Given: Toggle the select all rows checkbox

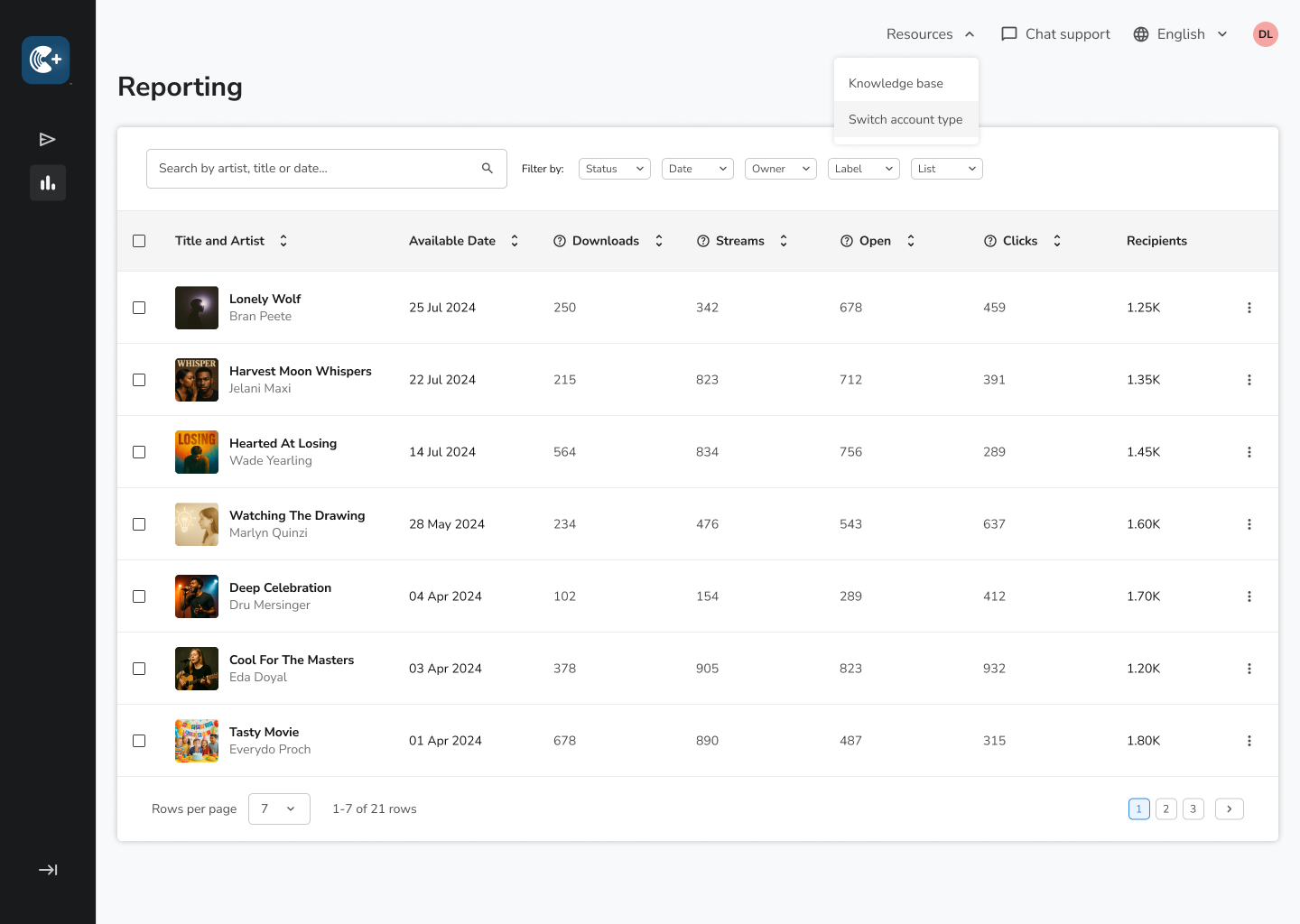Looking at the screenshot, I should click(x=139, y=241).
